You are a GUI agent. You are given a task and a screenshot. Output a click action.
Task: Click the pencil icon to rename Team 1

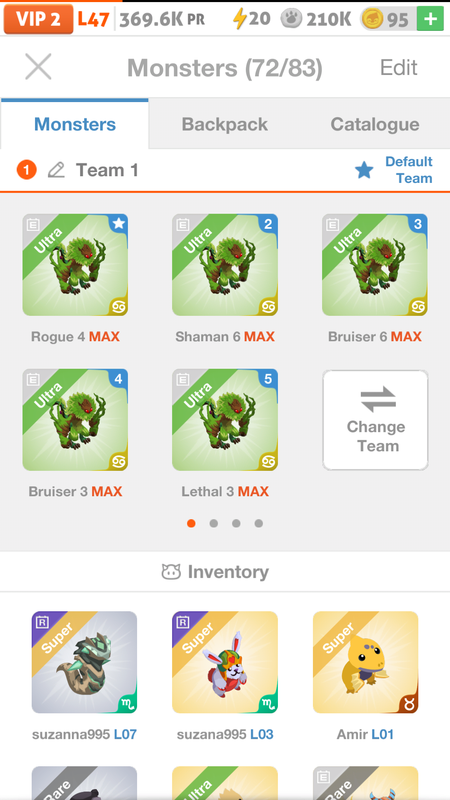56,170
